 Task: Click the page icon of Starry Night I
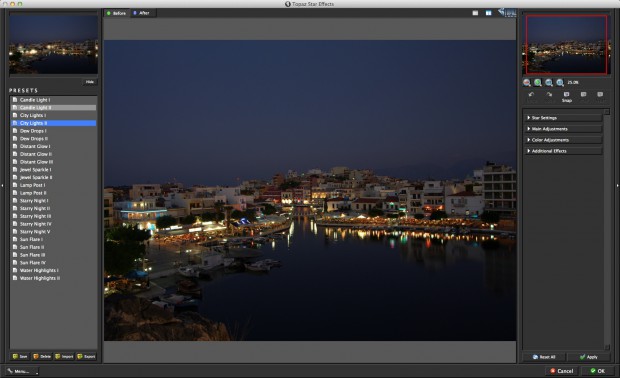click(15, 200)
